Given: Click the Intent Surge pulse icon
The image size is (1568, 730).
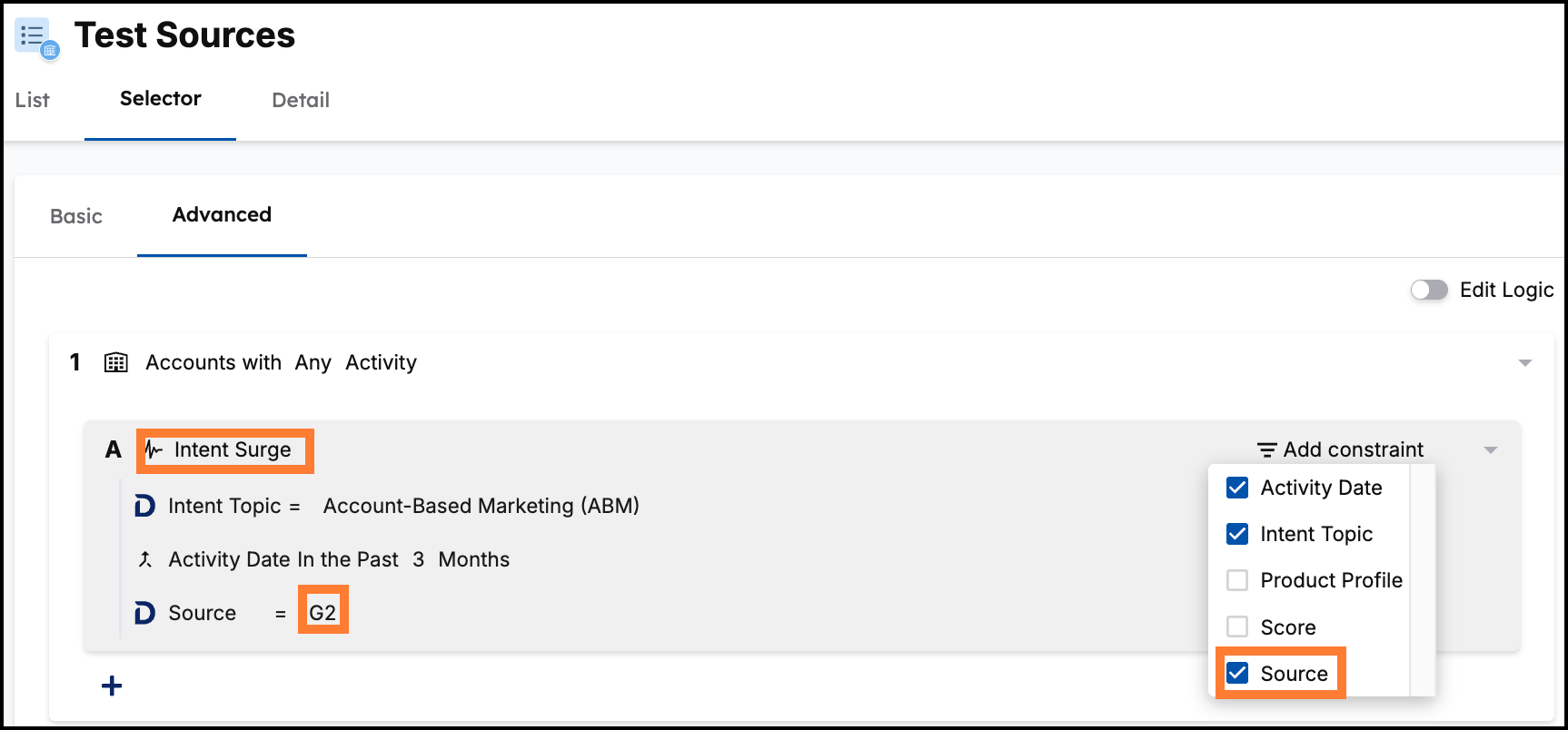Looking at the screenshot, I should pyautogui.click(x=154, y=450).
